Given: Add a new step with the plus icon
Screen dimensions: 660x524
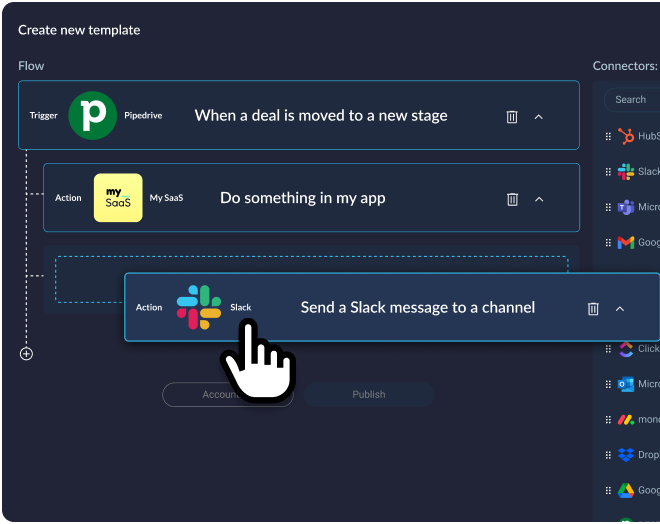Looking at the screenshot, I should pos(27,354).
